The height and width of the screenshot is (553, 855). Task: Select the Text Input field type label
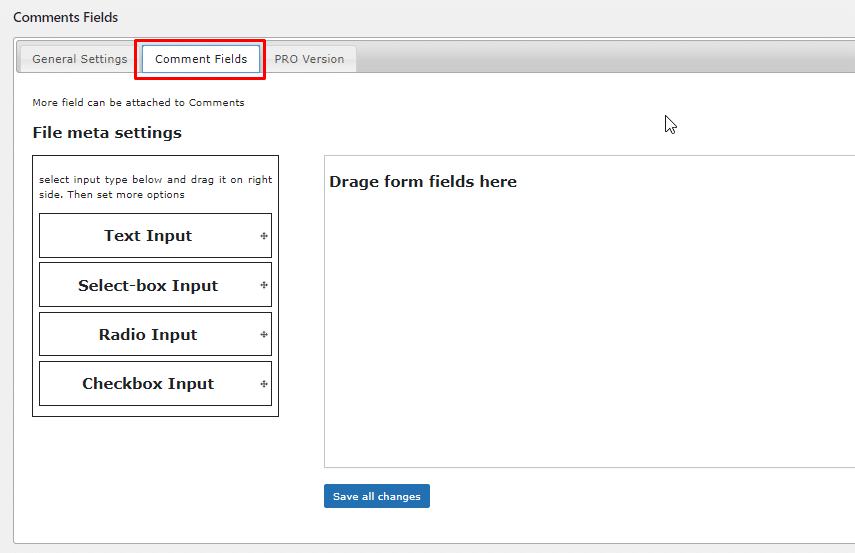[148, 236]
